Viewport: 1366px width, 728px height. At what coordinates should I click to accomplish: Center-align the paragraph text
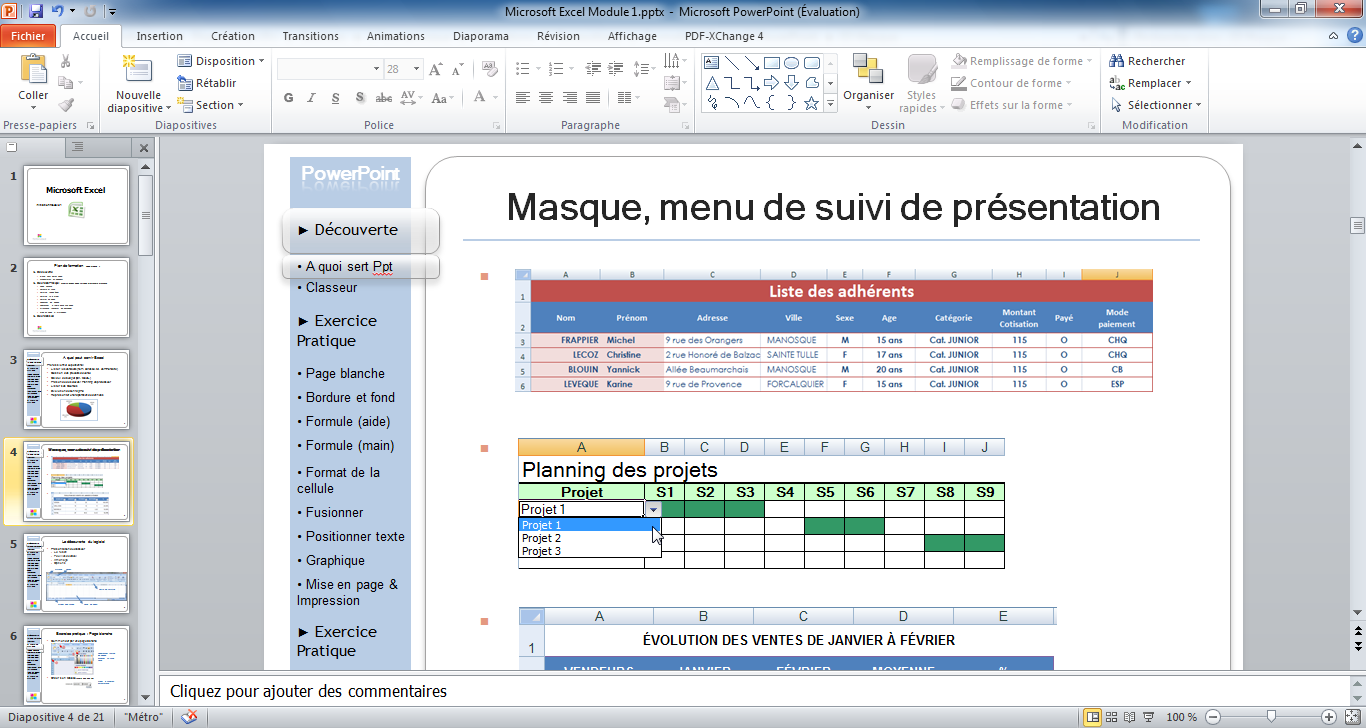(546, 97)
